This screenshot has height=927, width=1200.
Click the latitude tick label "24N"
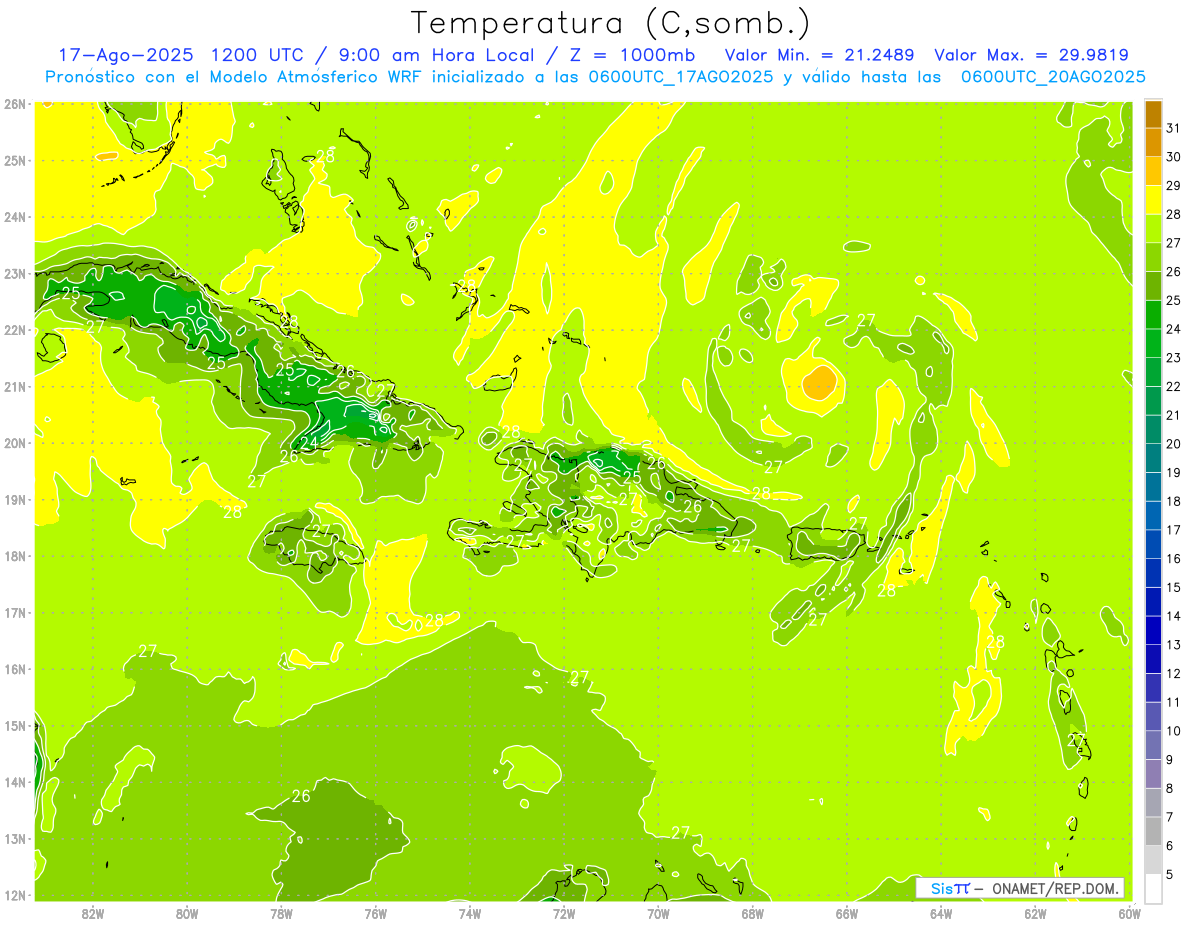pos(14,217)
